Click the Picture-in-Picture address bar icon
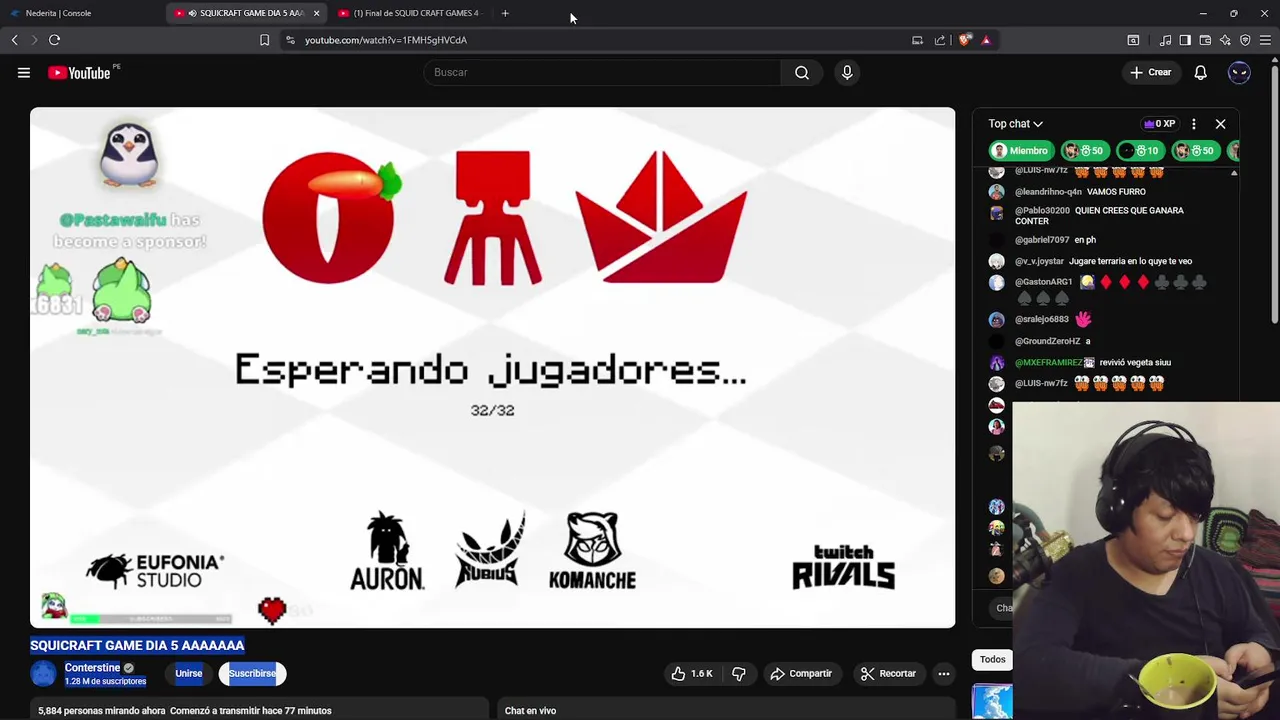This screenshot has height=720, width=1280. 917,40
